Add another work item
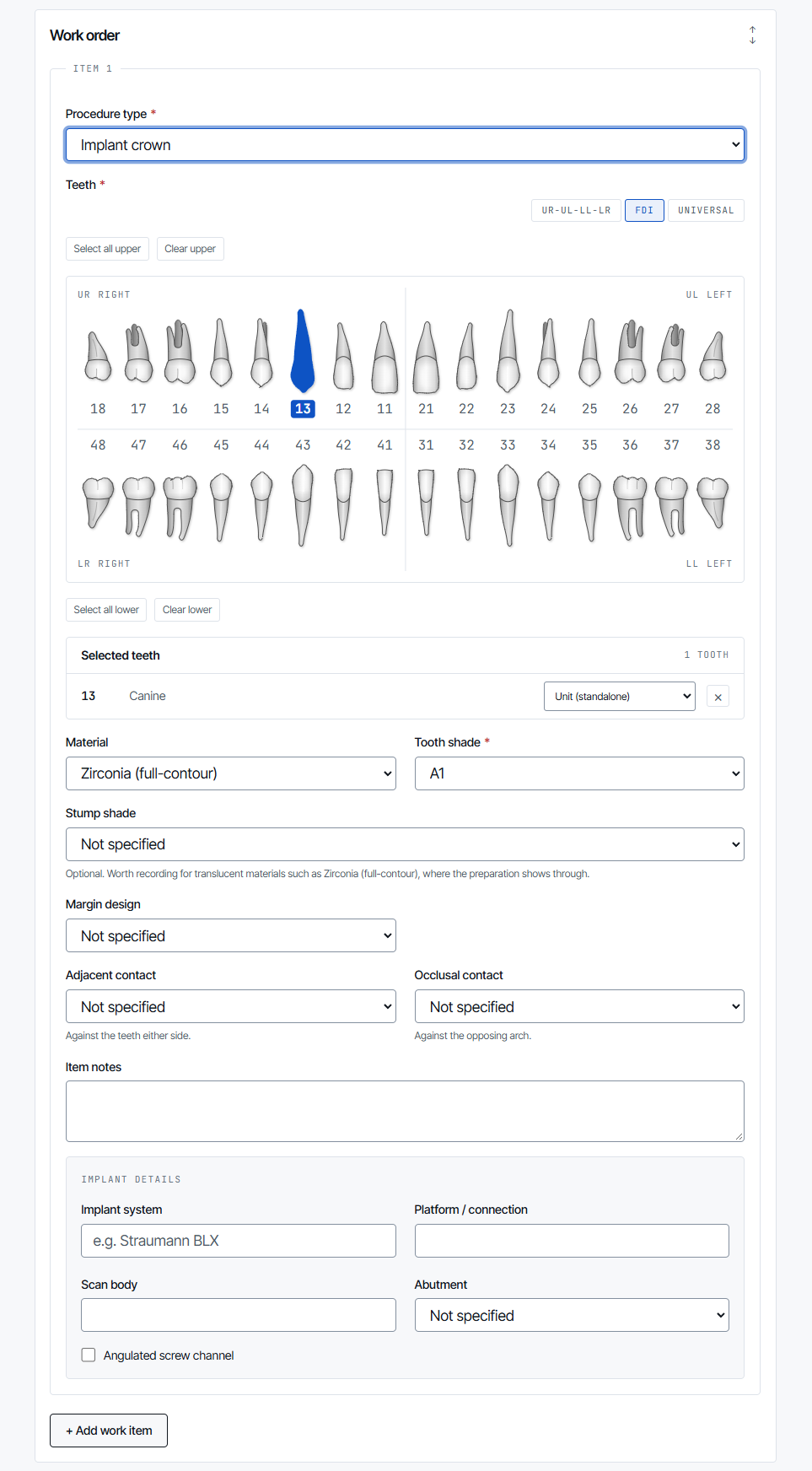 (x=109, y=1431)
